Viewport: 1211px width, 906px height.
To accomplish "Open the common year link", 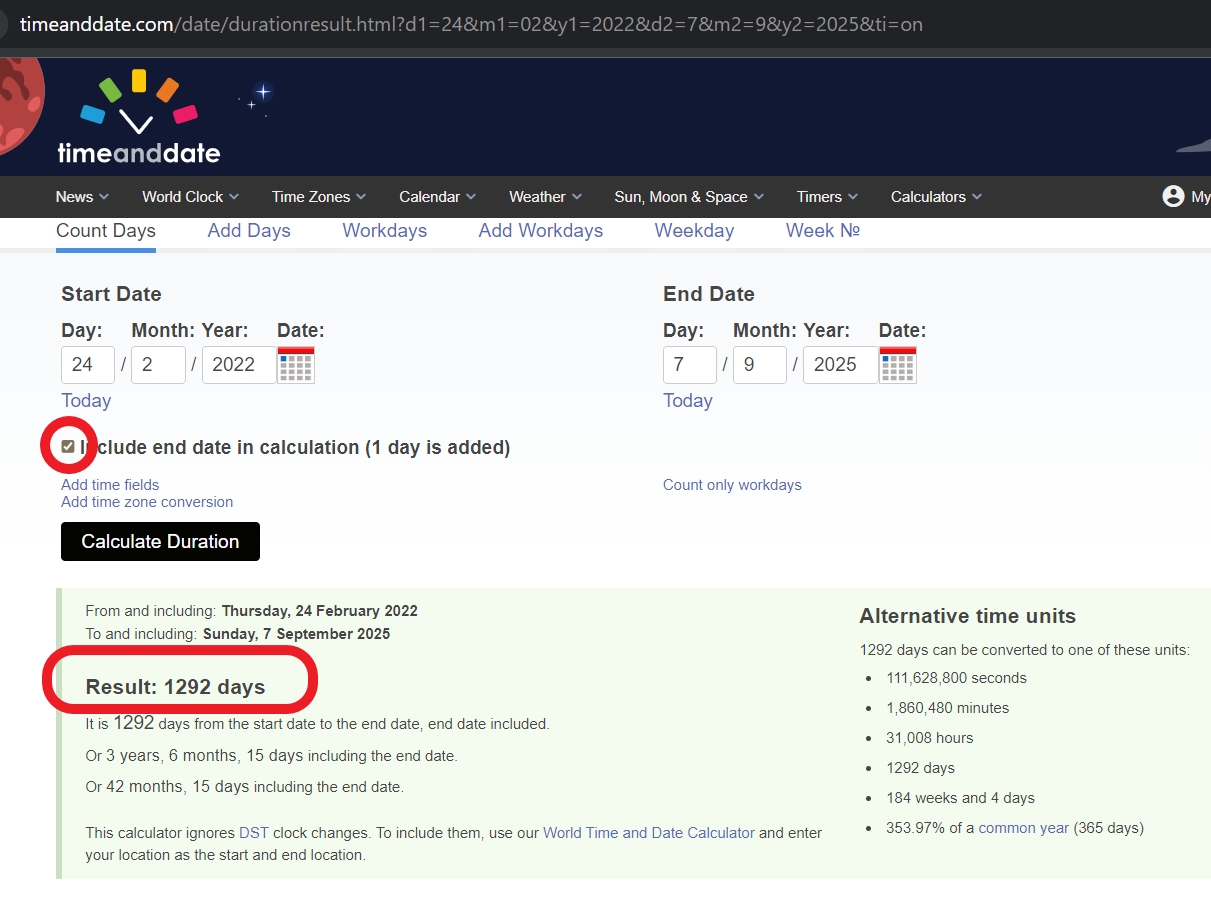I will [1024, 828].
